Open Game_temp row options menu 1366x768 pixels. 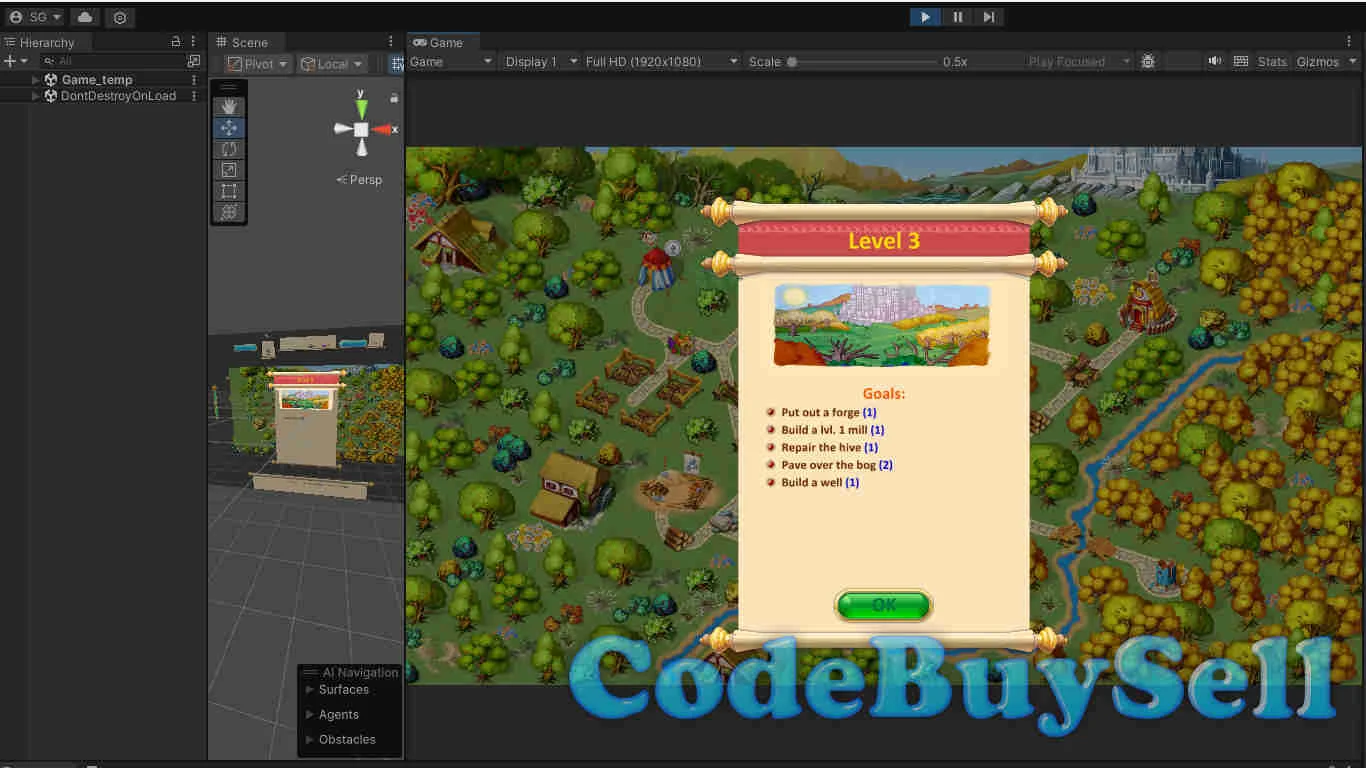click(194, 79)
